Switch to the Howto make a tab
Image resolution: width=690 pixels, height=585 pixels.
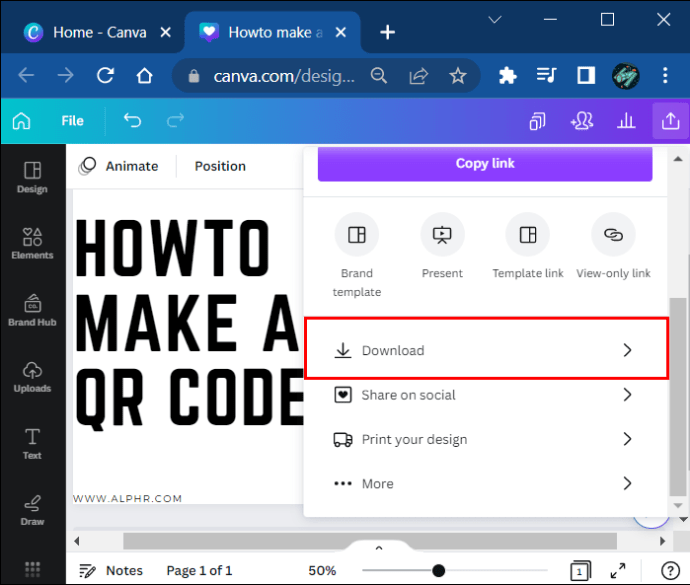click(x=272, y=32)
